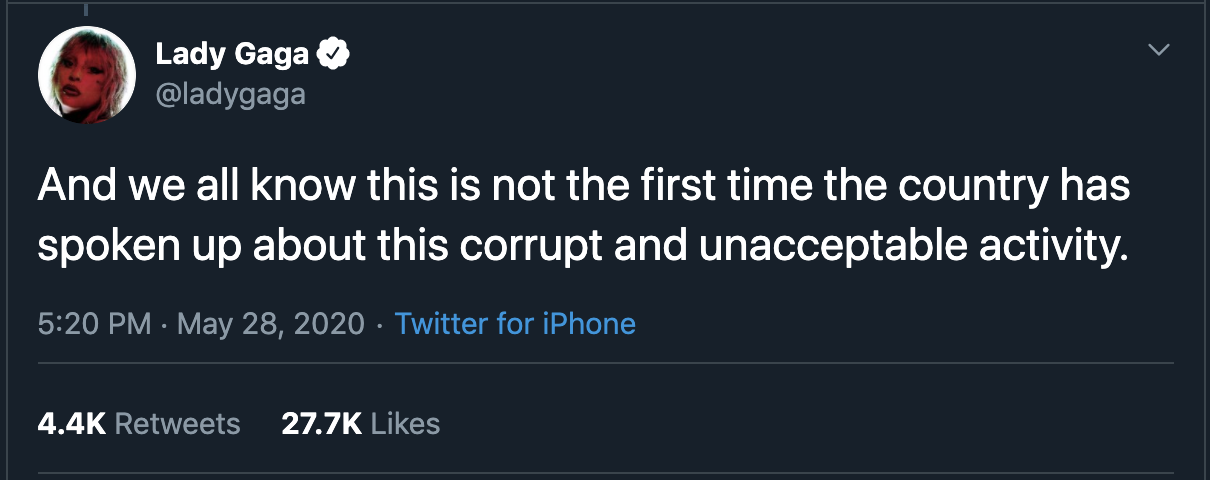1210x480 pixels.
Task: Click the gray "Retweets" label
Action: [x=178, y=423]
